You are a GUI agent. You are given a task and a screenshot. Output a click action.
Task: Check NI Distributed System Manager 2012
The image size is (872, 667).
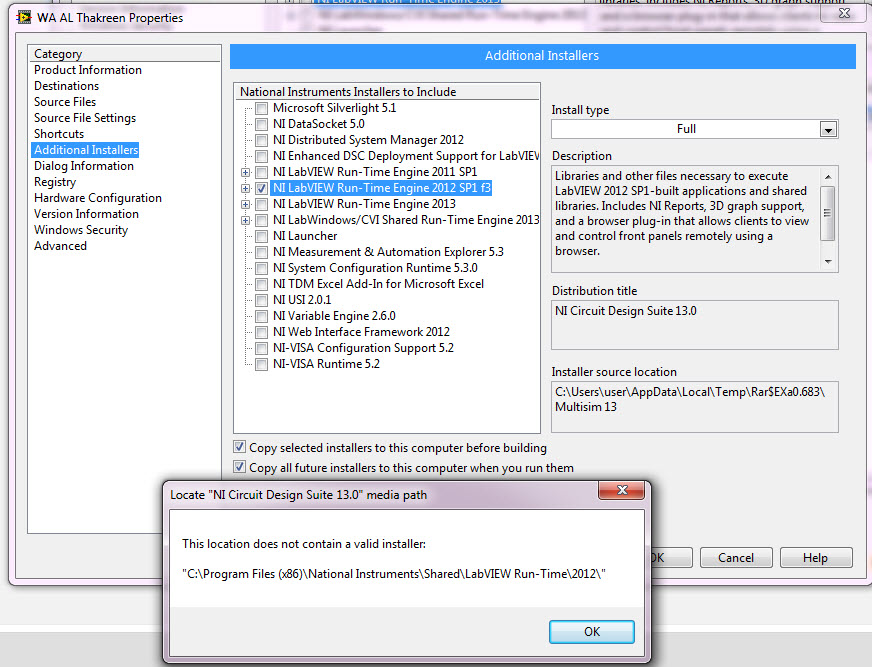coord(261,140)
